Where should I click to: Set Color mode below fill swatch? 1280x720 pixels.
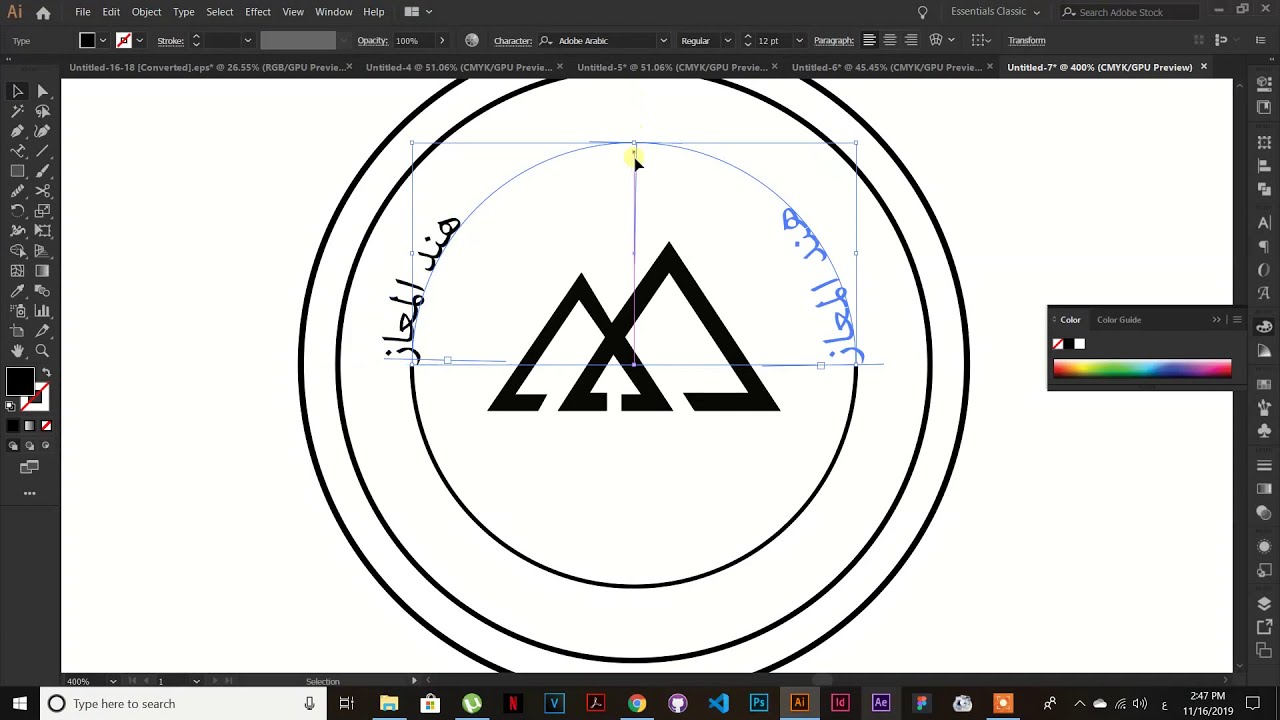coord(13,426)
